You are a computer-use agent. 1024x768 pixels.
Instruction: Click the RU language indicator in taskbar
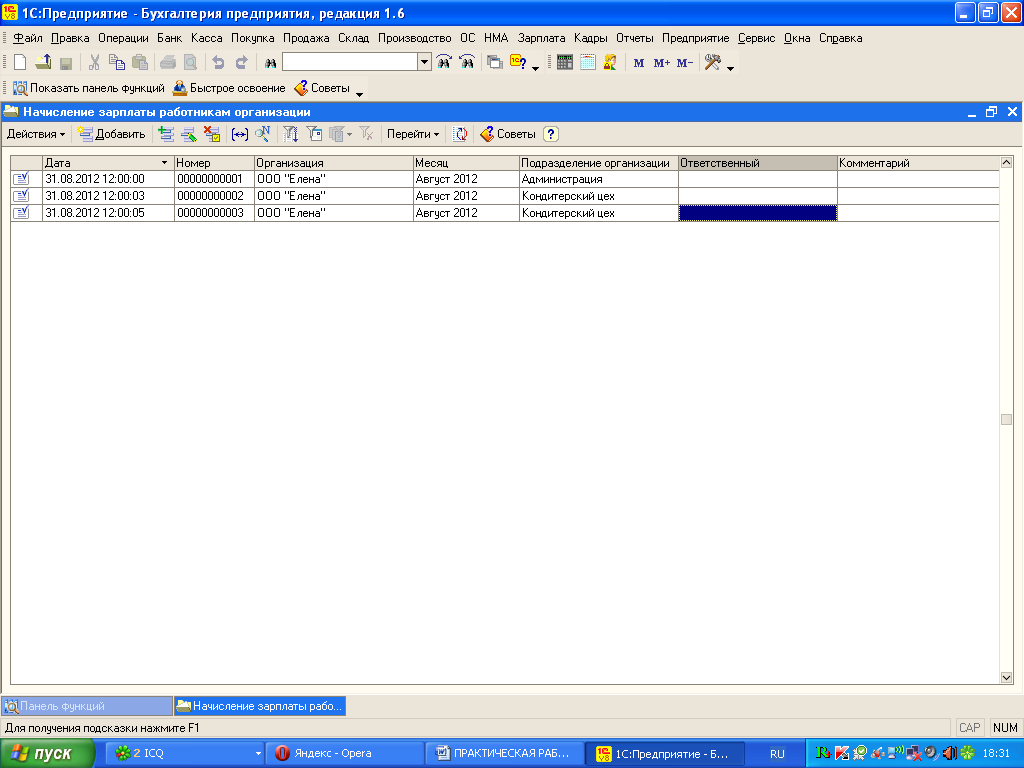(777, 754)
